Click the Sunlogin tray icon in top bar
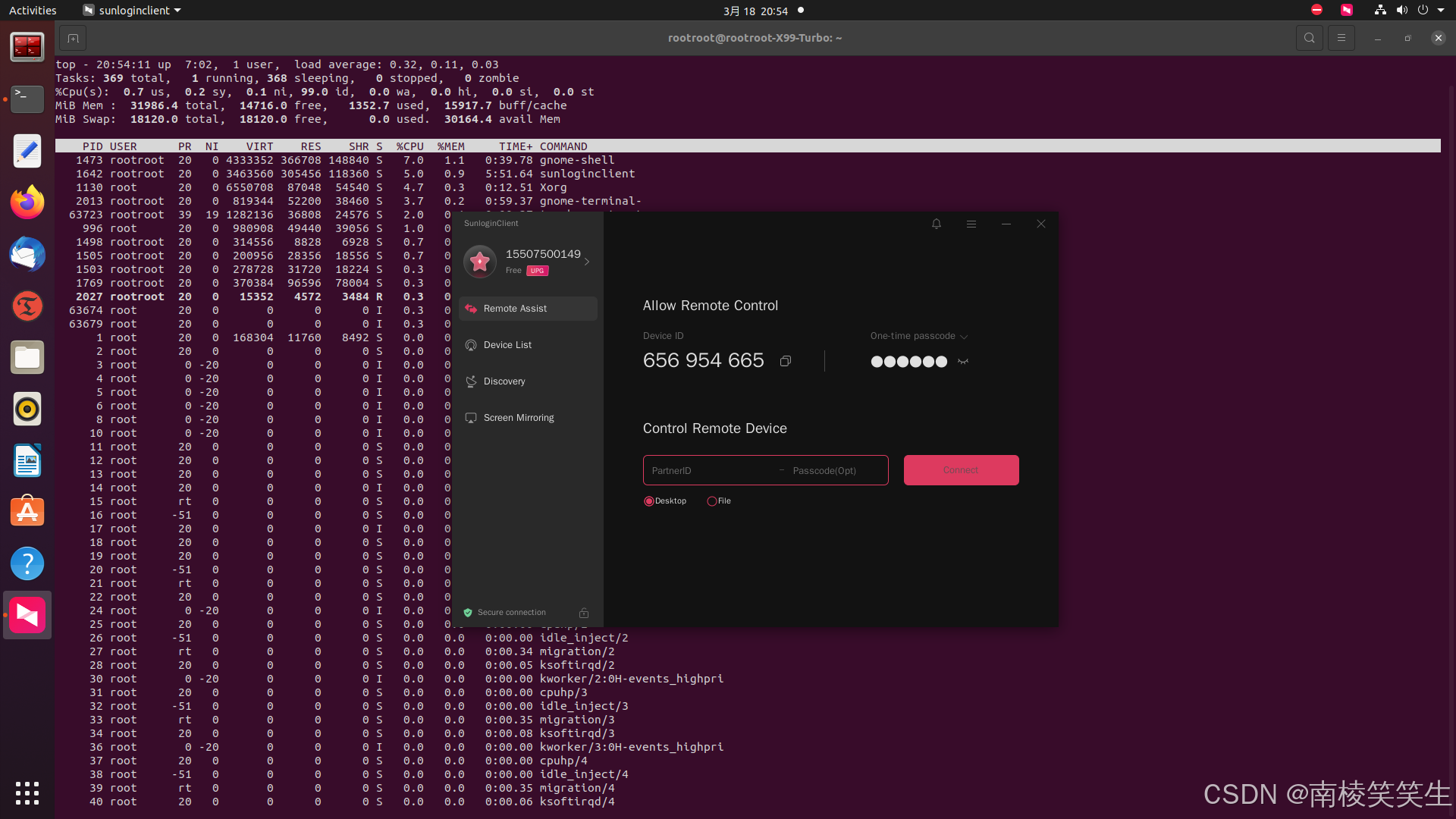1456x819 pixels. click(1347, 10)
